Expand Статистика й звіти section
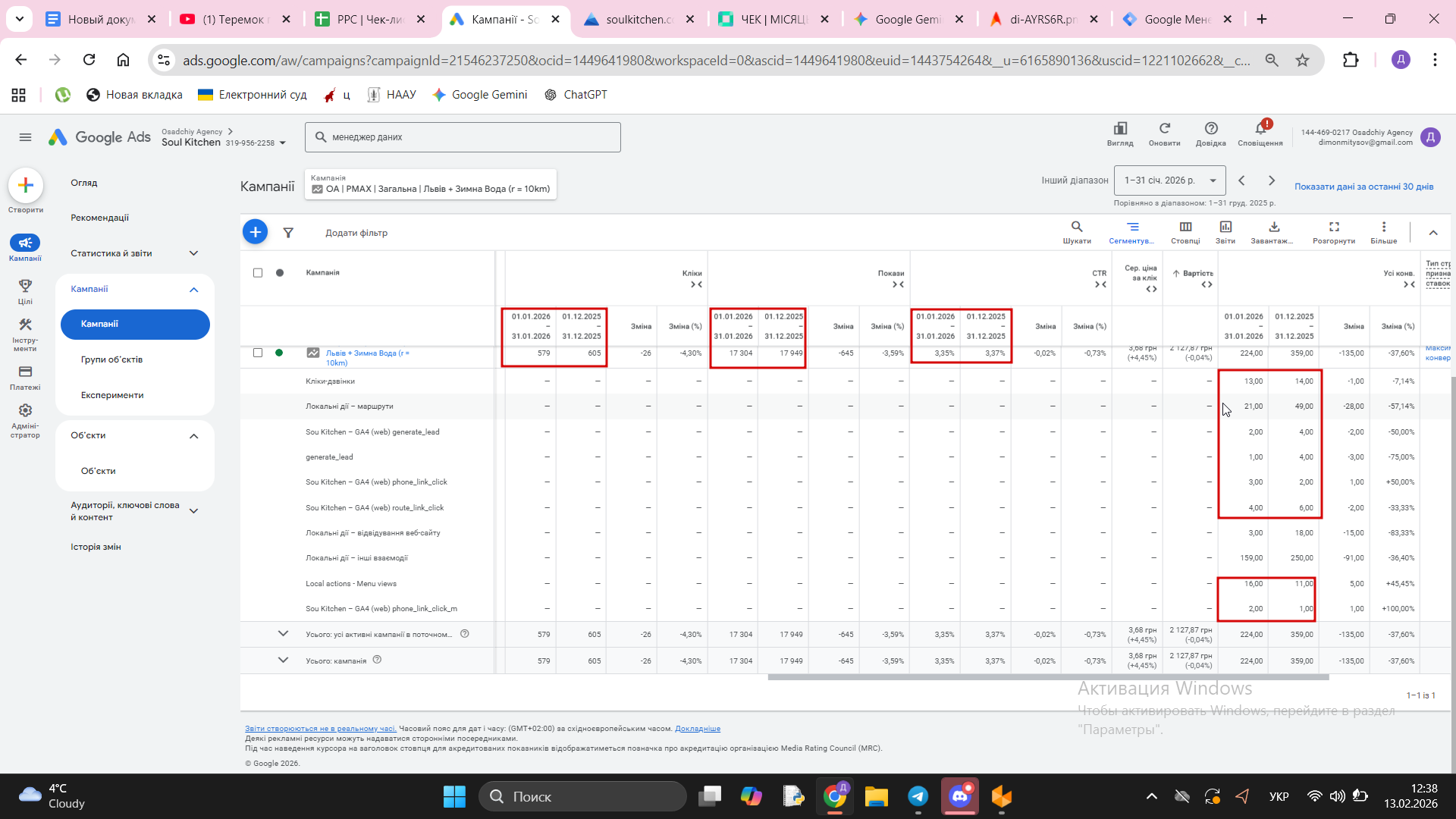Screen dimensions: 1456x819 [193, 253]
